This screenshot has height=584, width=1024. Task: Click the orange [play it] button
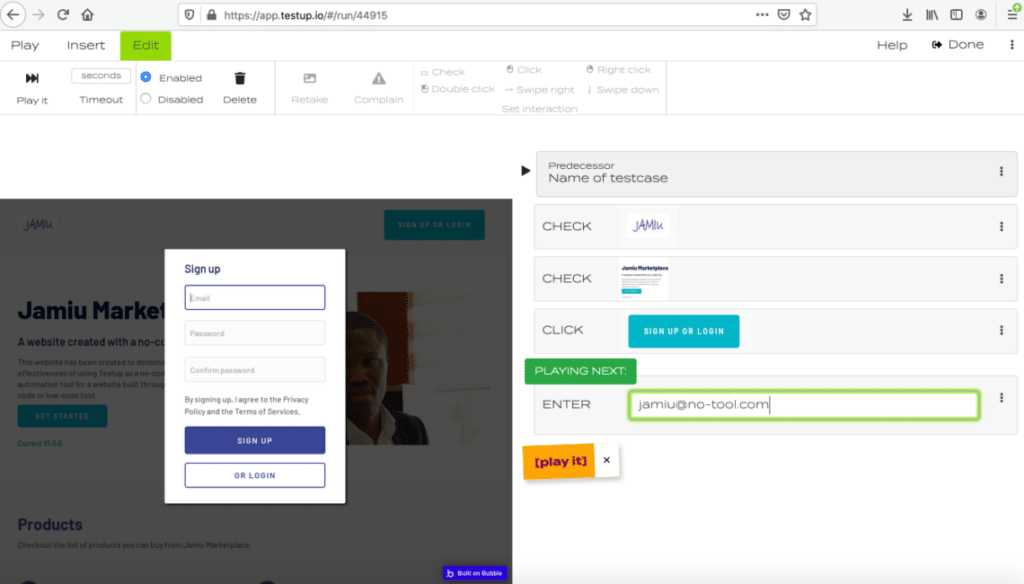pos(560,461)
